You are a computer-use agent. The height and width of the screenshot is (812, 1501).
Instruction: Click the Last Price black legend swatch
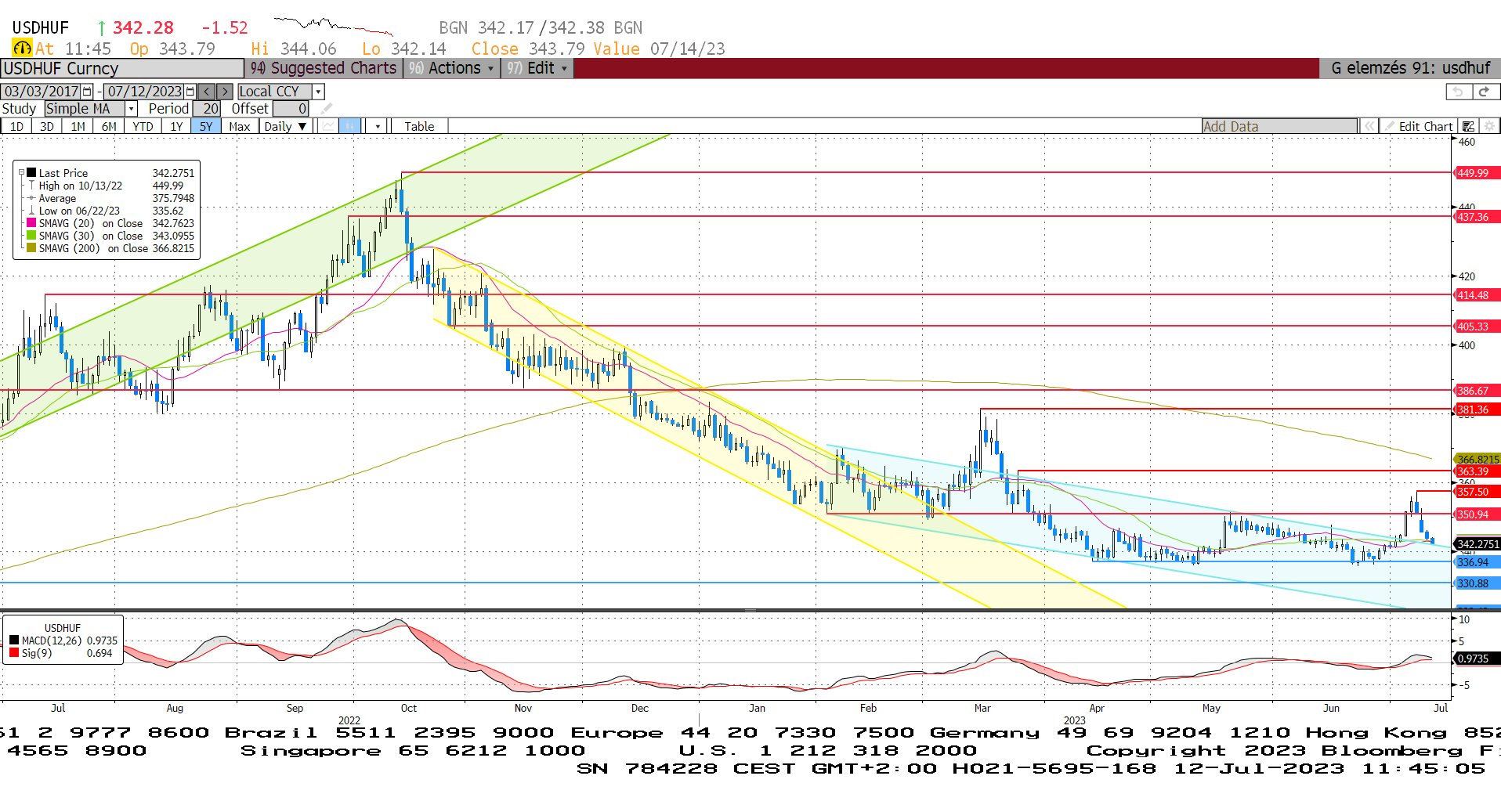[31, 172]
